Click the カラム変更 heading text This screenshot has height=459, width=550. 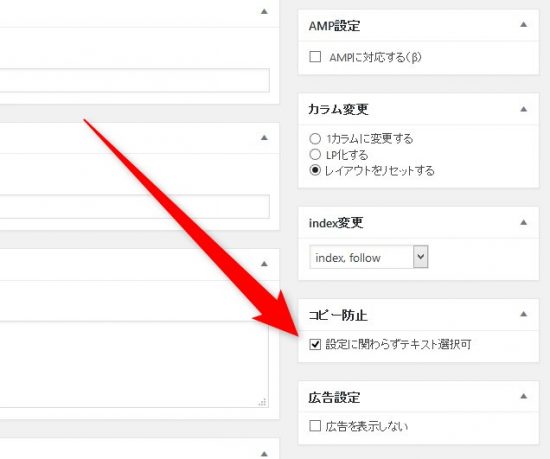coord(338,109)
